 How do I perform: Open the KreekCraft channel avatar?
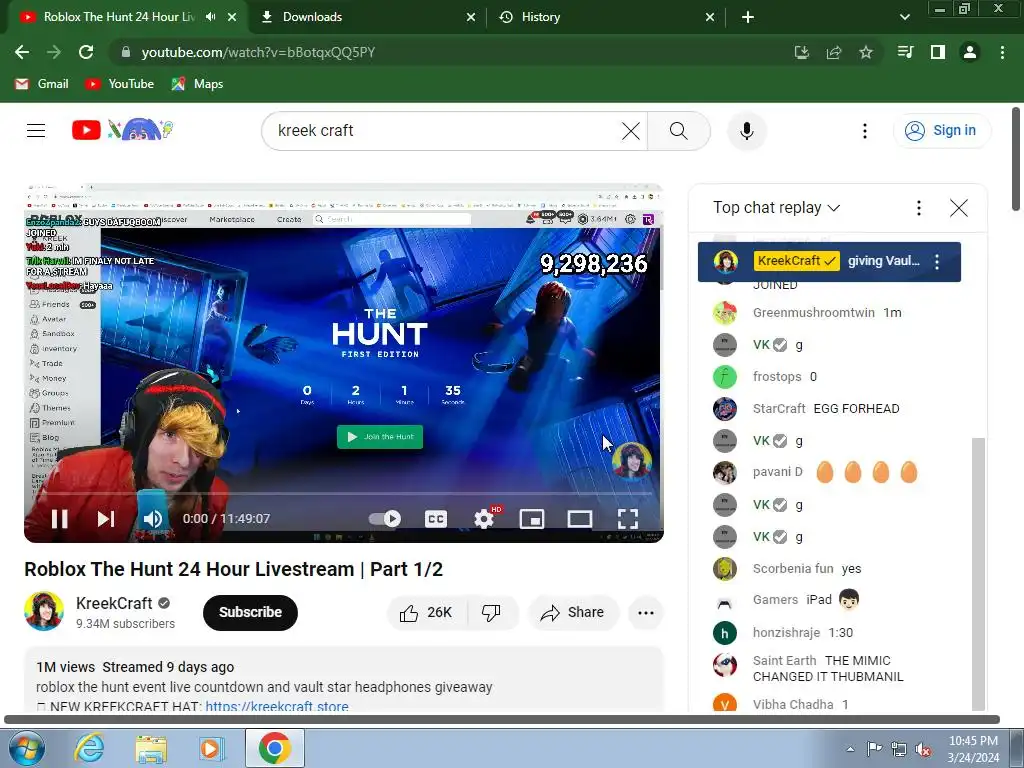44,611
